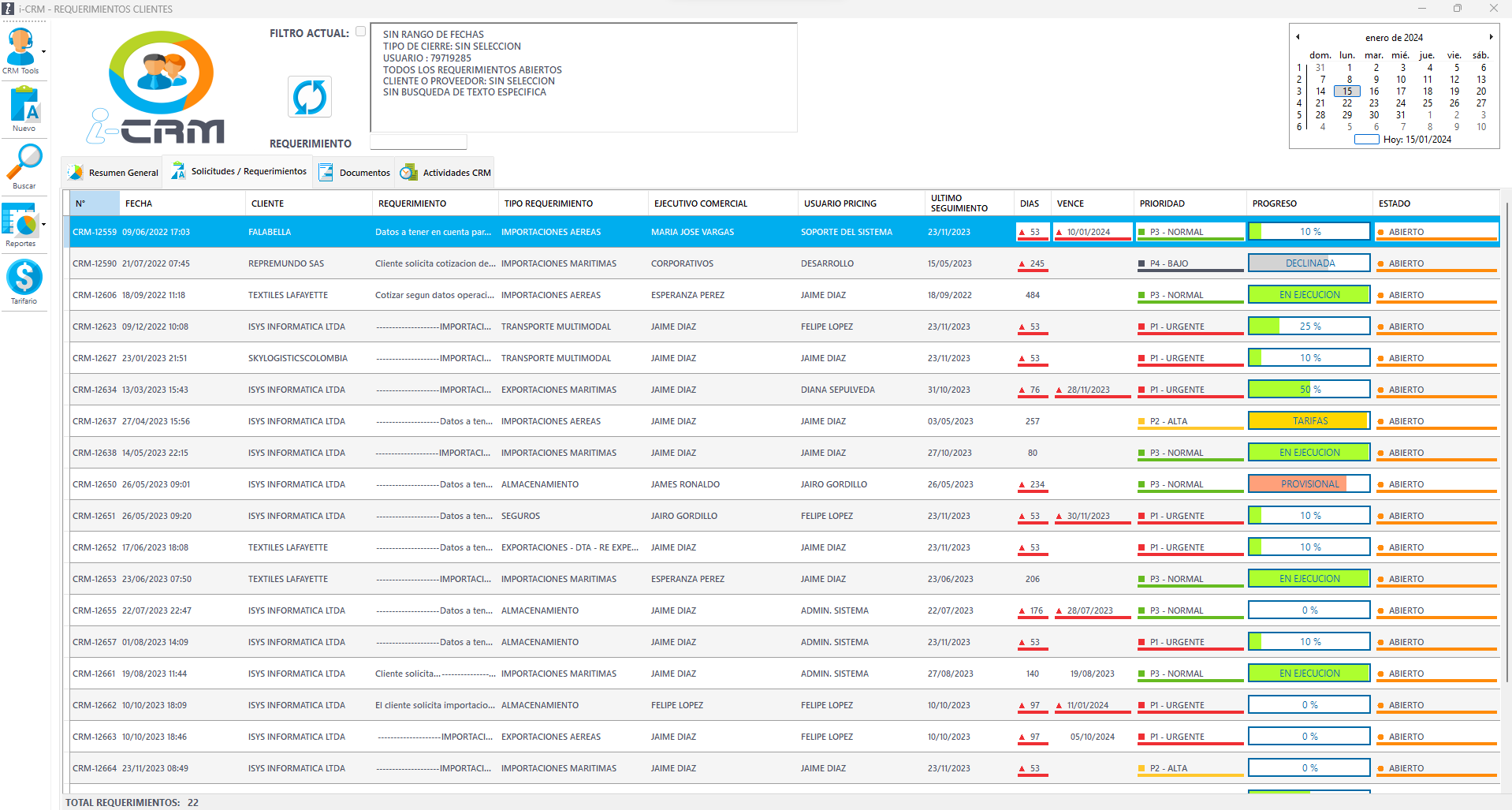The height and width of the screenshot is (810, 1512).
Task: Select calendar day 24 in enero
Action: pyautogui.click(x=1401, y=103)
